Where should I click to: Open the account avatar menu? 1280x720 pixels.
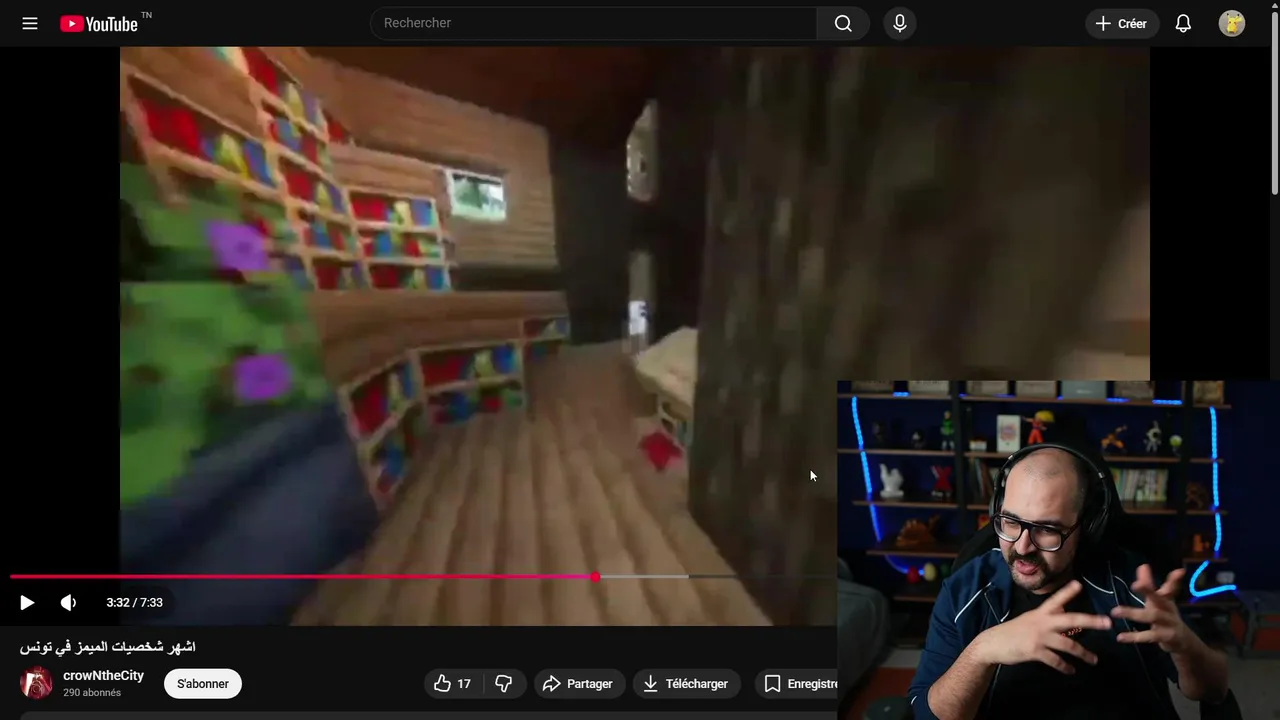pos(1232,23)
